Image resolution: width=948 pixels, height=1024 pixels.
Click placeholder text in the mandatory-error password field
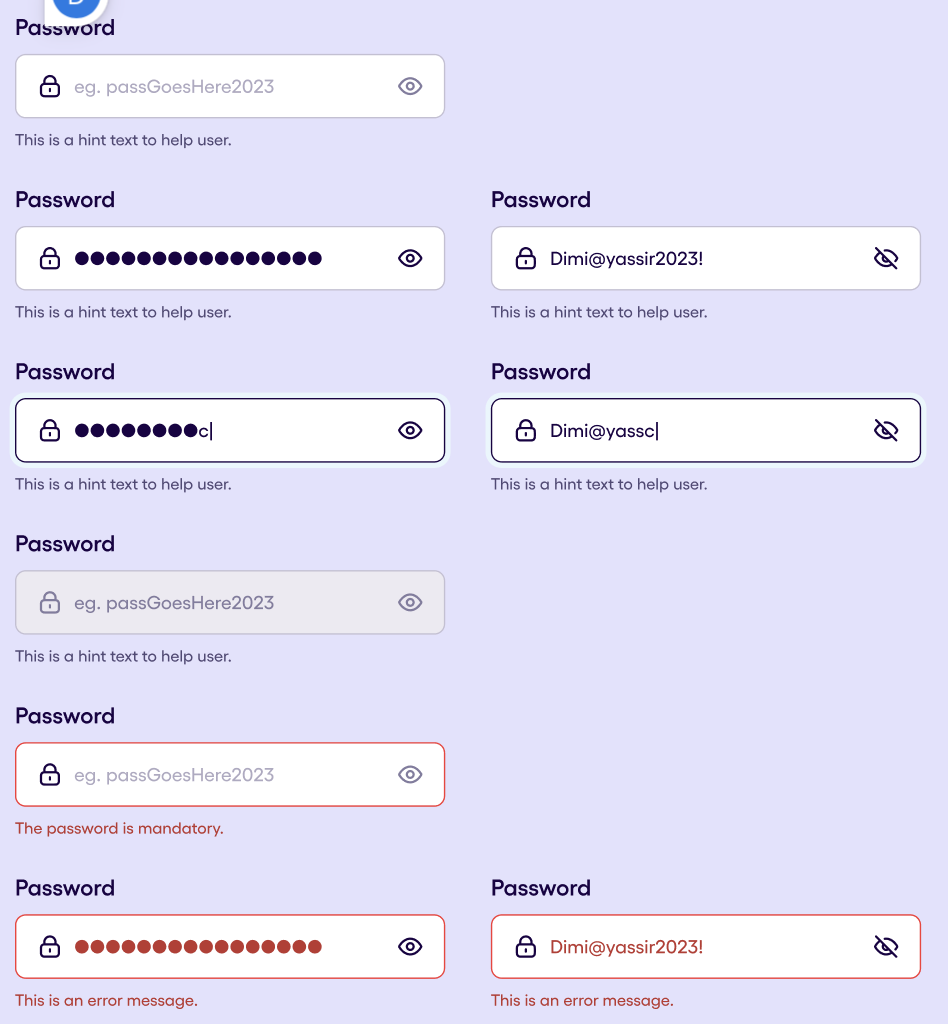pyautogui.click(x=174, y=775)
